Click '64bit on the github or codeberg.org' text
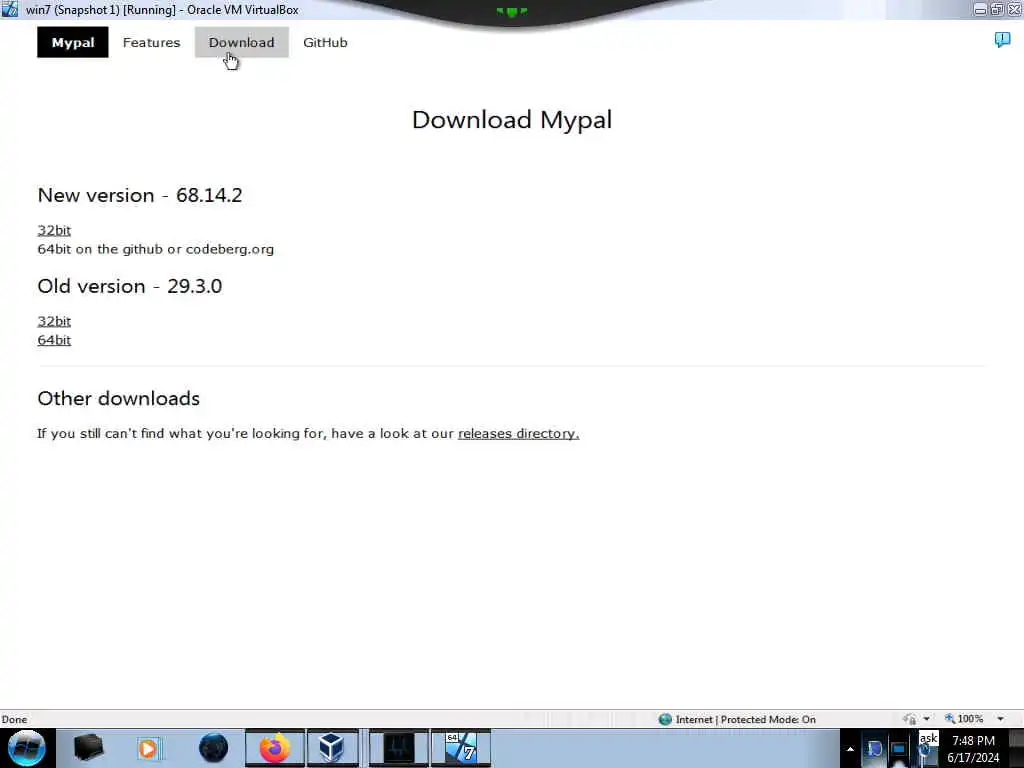 pos(155,249)
